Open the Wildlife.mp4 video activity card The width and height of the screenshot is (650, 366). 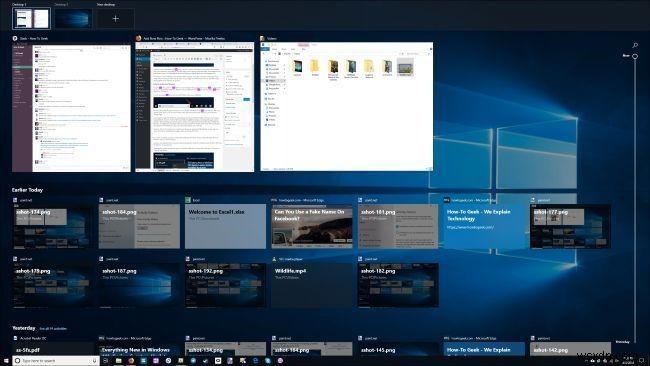312,285
